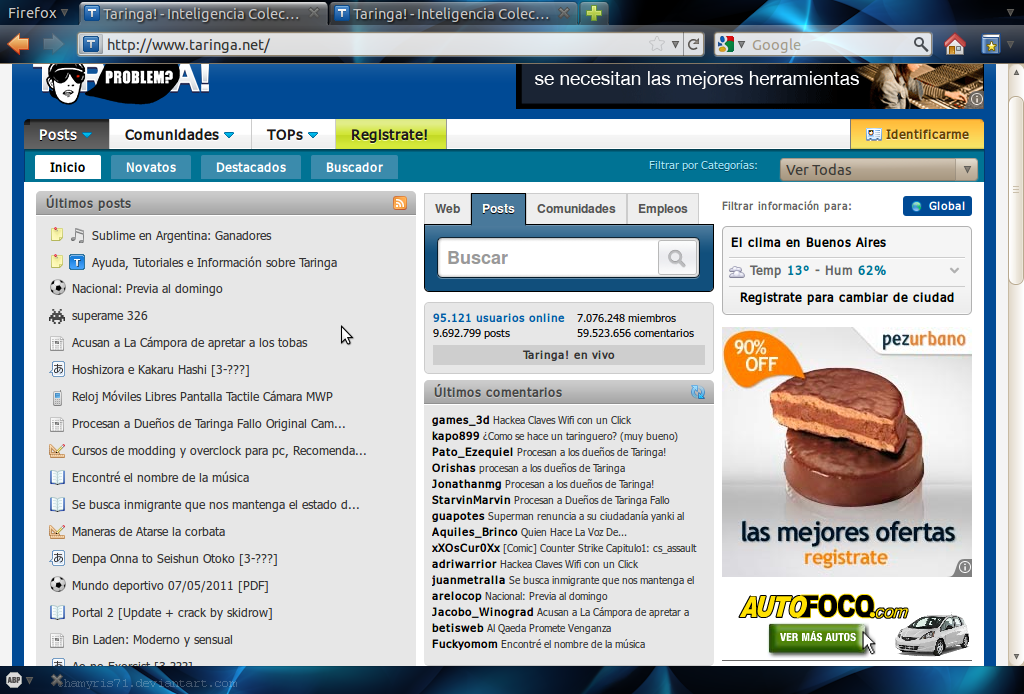Viewport: 1024px width, 694px height.
Task: Click the Taringa Problem? logo
Action: [121, 82]
